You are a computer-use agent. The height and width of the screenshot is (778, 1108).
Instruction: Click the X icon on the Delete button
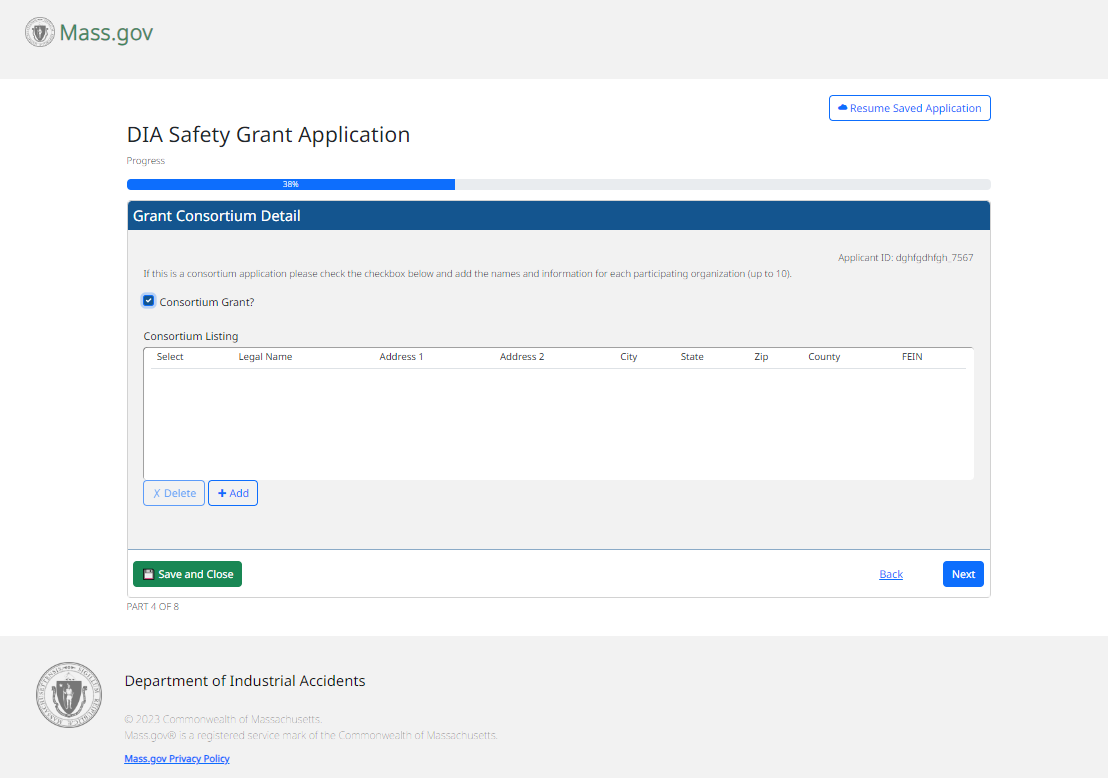click(x=156, y=493)
